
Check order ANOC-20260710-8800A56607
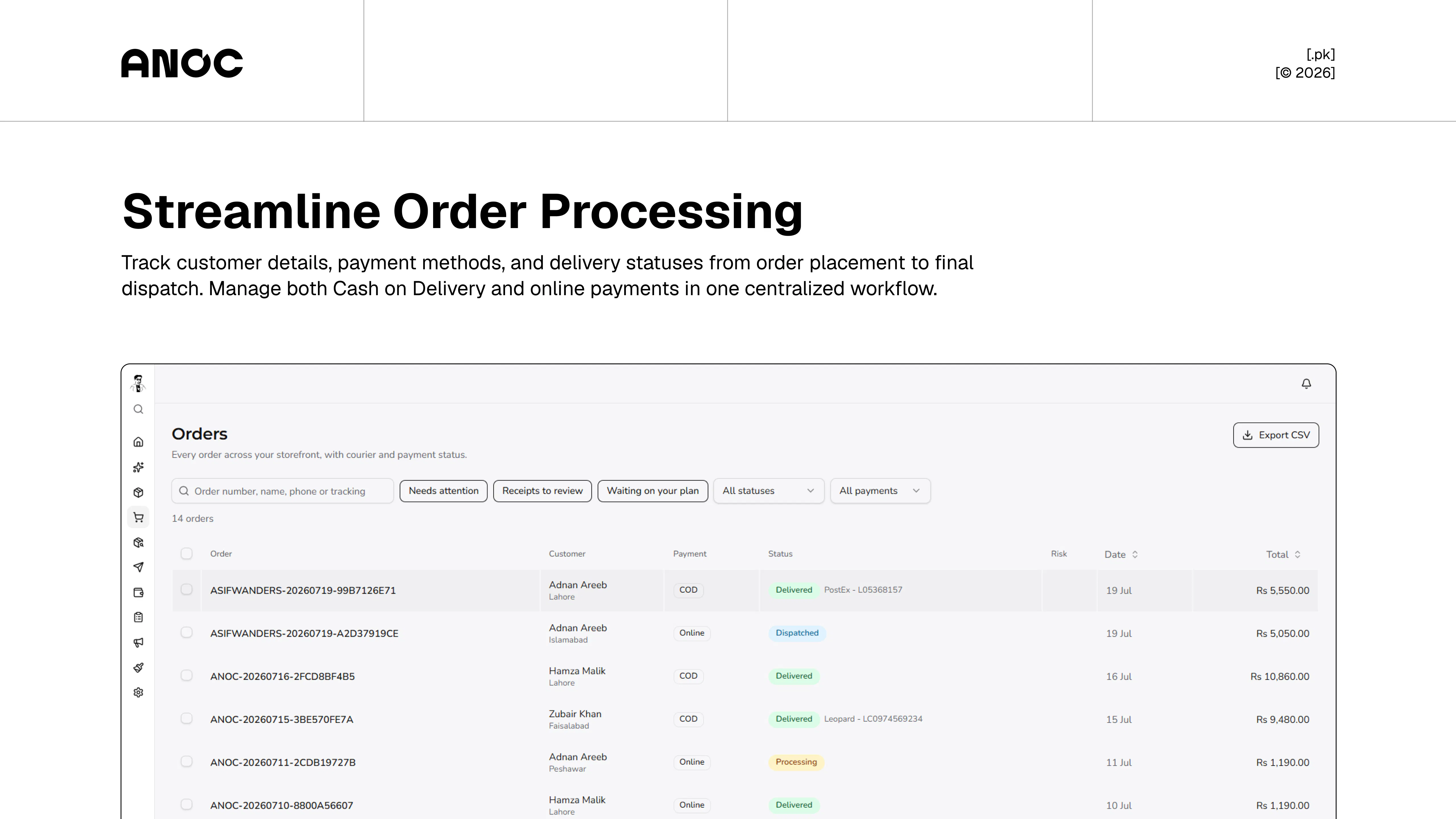(x=187, y=804)
